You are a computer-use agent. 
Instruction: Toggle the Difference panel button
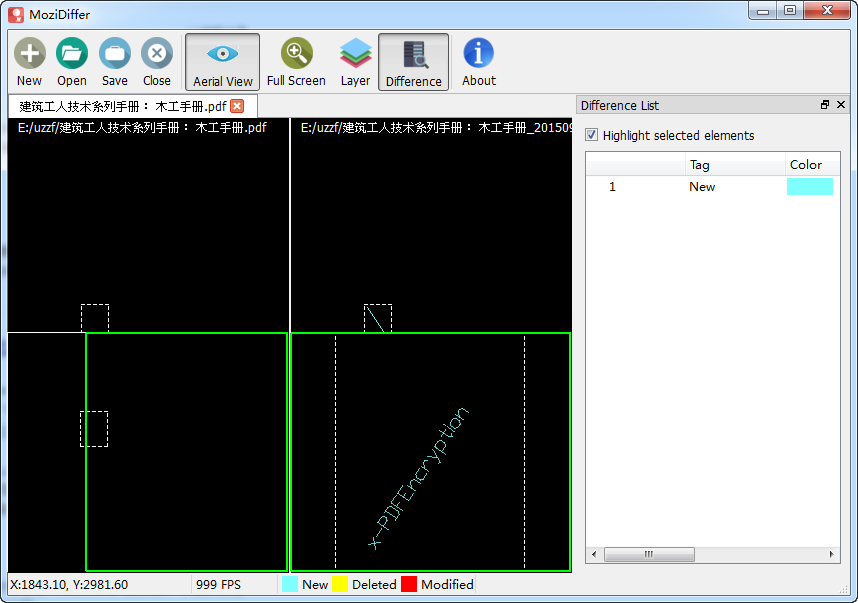414,62
